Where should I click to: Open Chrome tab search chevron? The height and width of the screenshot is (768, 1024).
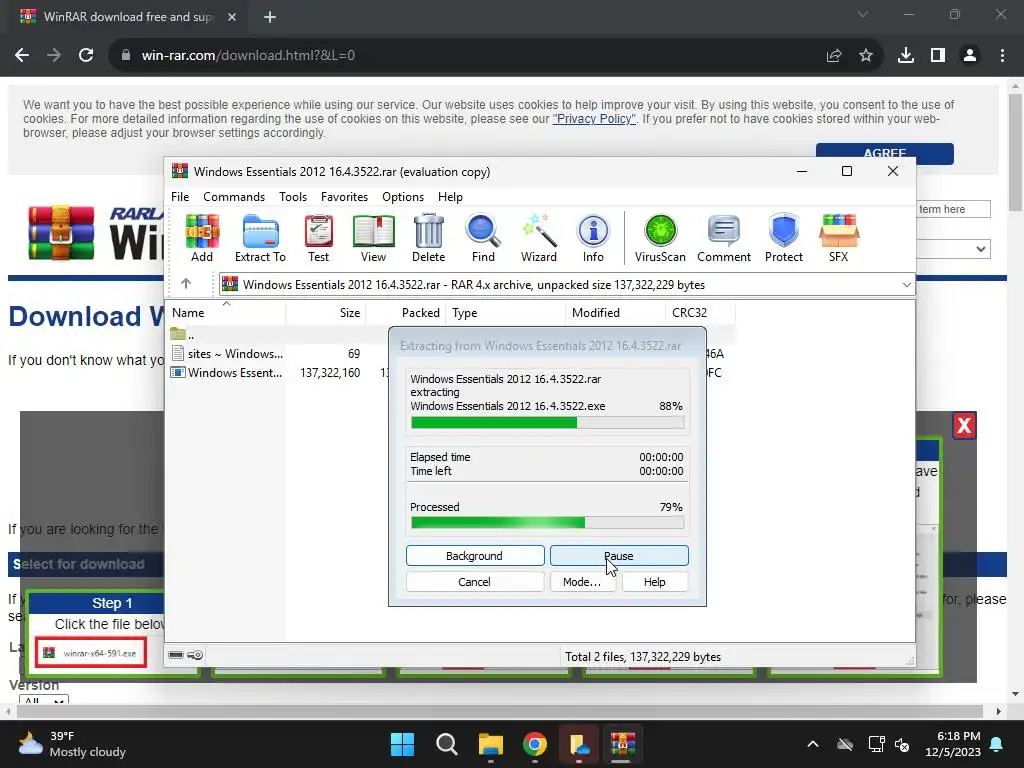(863, 14)
